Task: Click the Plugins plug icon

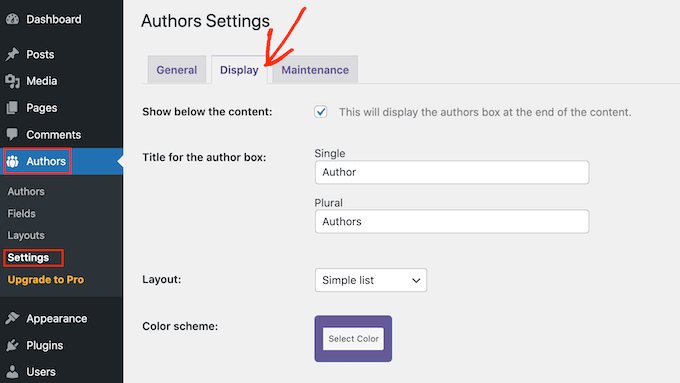Action: coord(13,345)
